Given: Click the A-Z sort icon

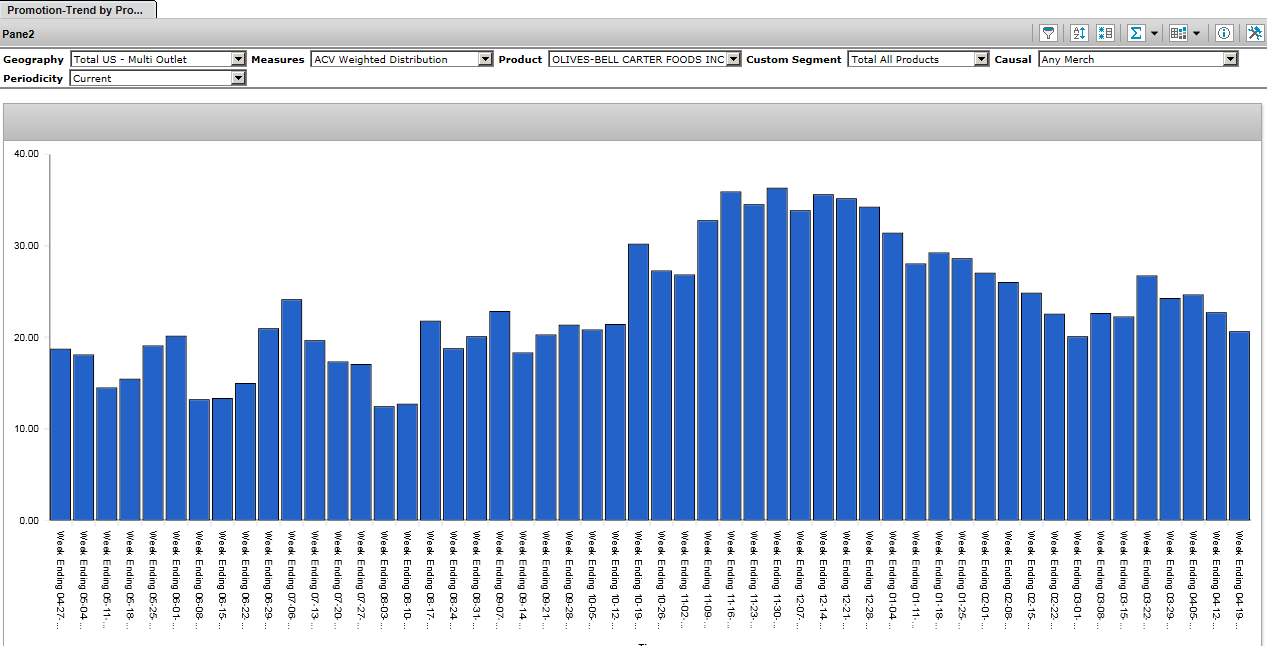Looking at the screenshot, I should [x=1079, y=33].
